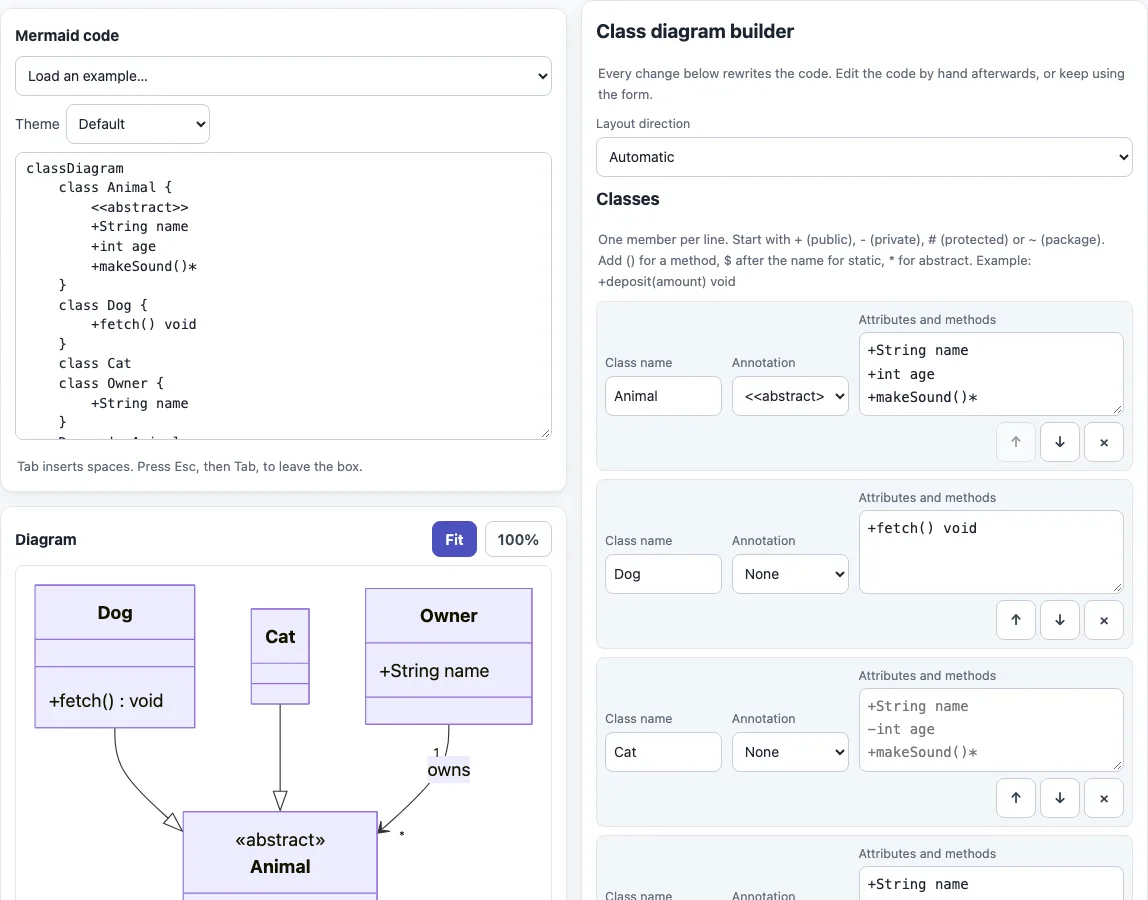This screenshot has height=900, width=1148.
Task: Expand the Layout direction dropdown
Action: click(x=864, y=157)
